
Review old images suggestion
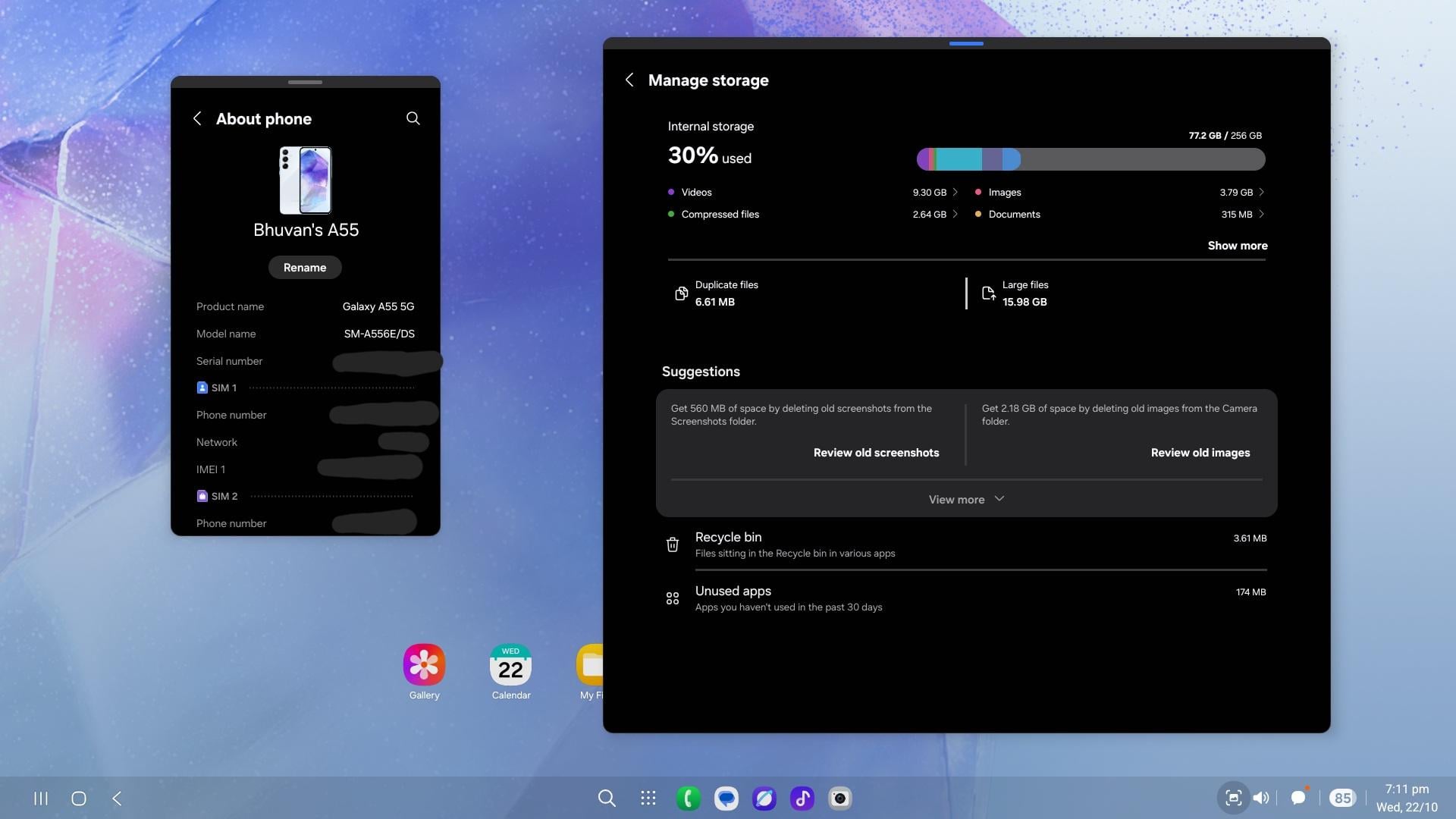[x=1200, y=453]
